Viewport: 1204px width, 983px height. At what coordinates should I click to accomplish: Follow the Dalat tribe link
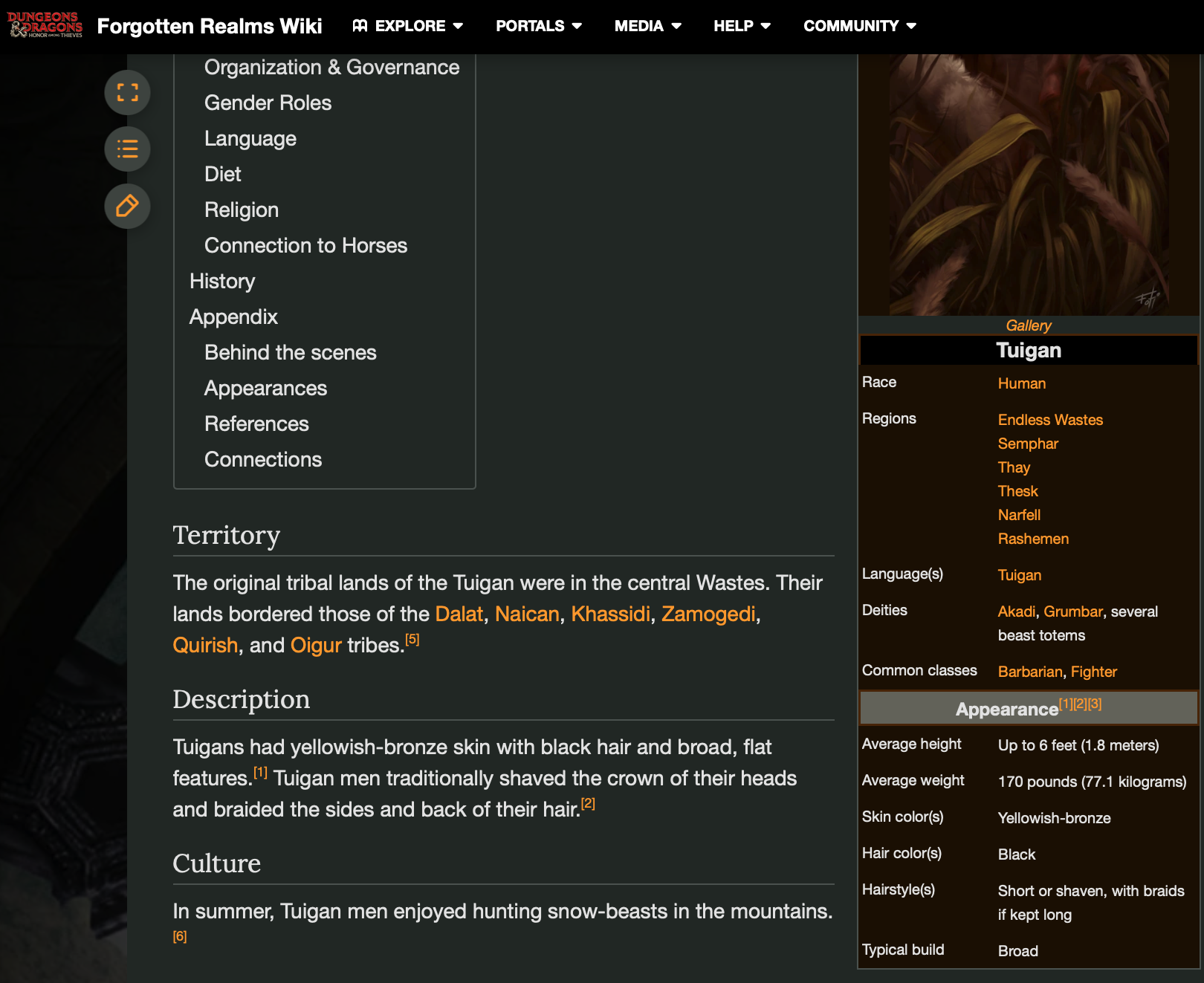(459, 614)
